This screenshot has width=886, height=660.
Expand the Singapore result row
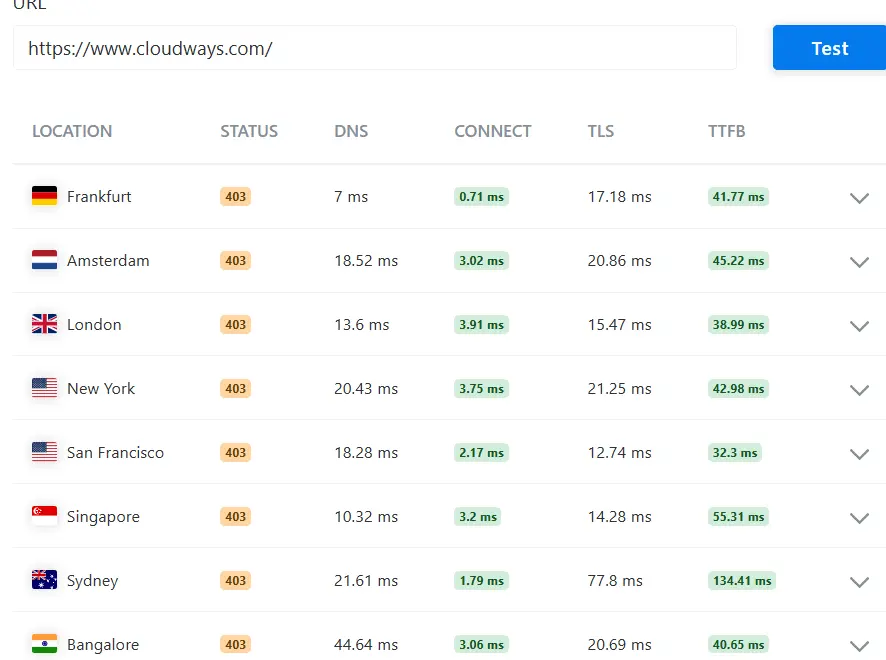click(859, 518)
